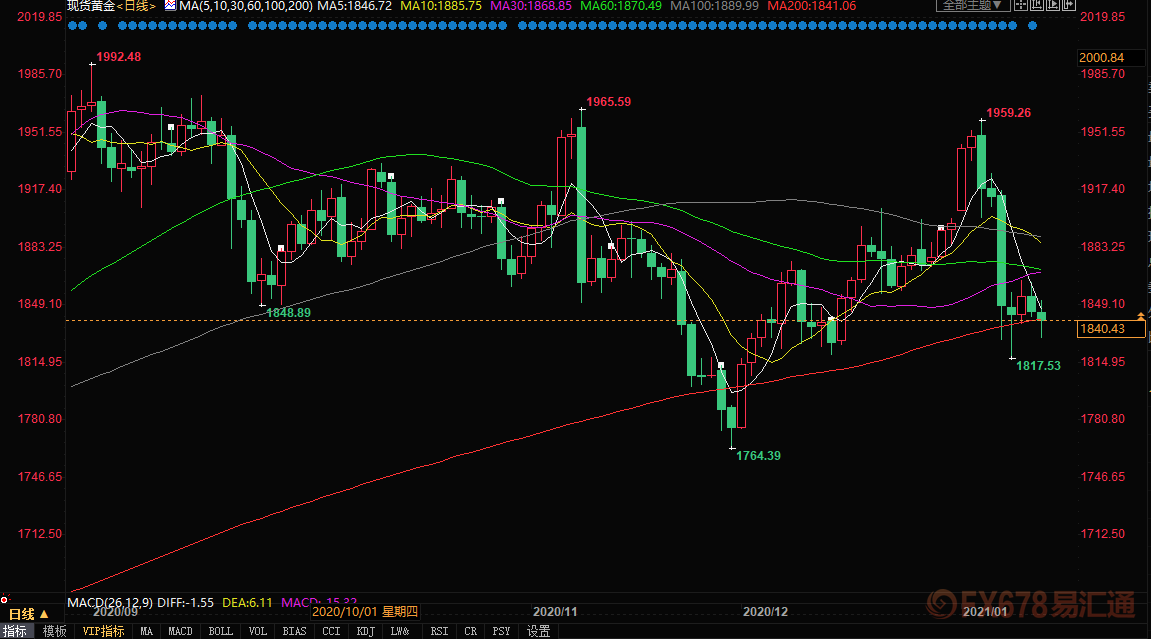This screenshot has height=639, width=1151.
Task: Select the MACD indicator tab
Action: 181,631
